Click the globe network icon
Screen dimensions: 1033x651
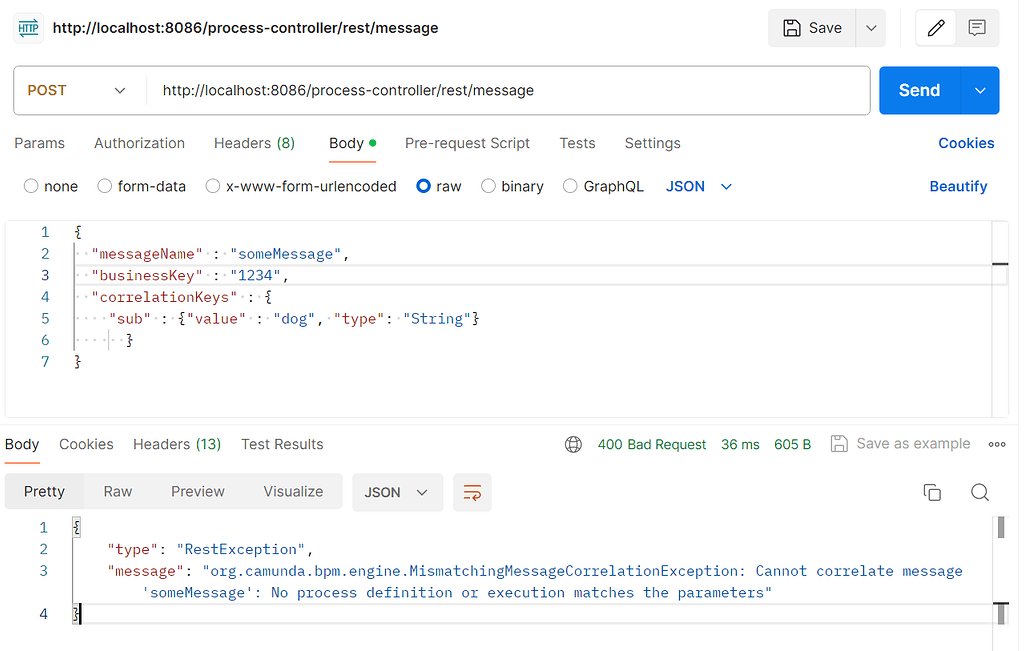coord(573,445)
